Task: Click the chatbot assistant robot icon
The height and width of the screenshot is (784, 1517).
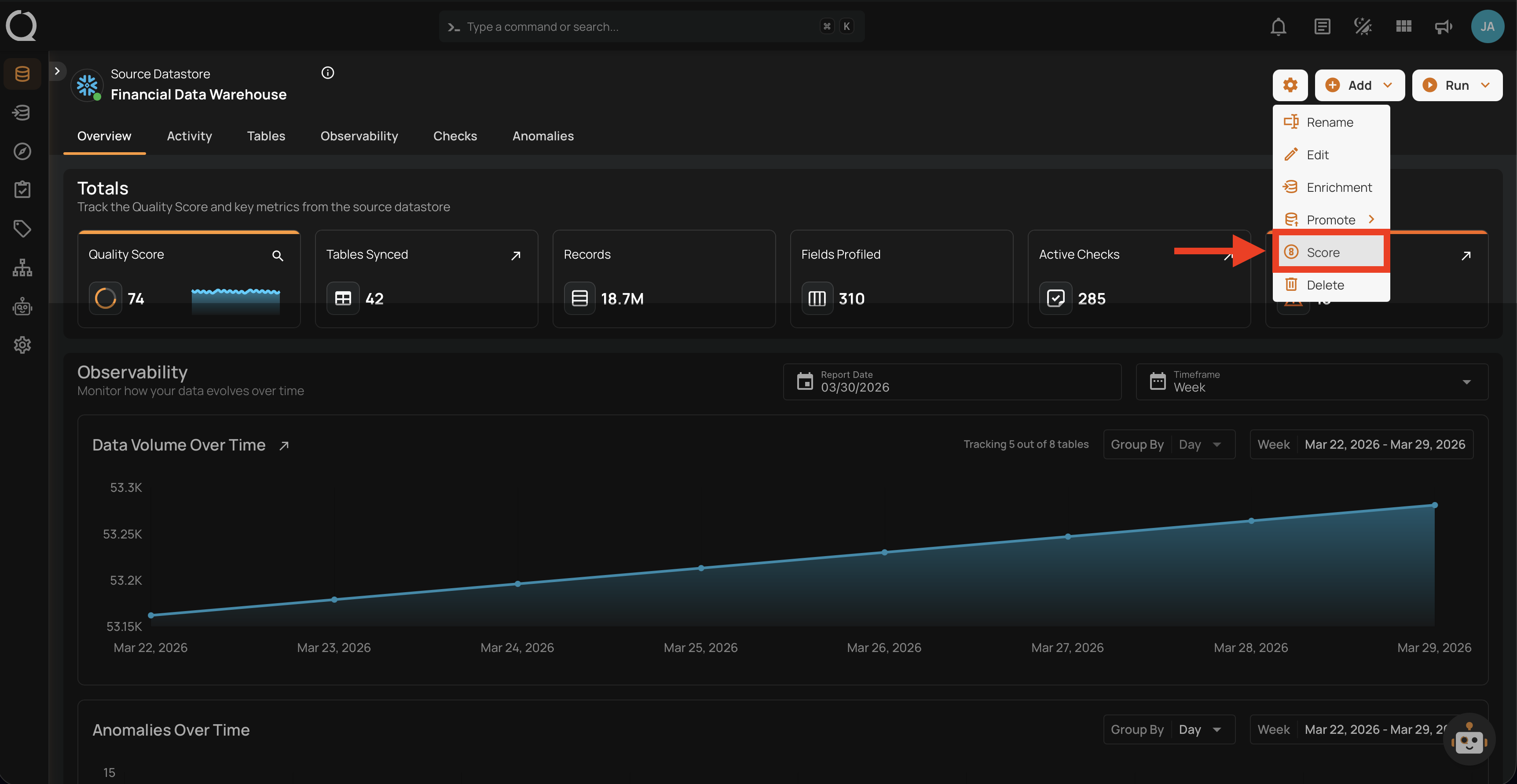Action: (x=1469, y=739)
